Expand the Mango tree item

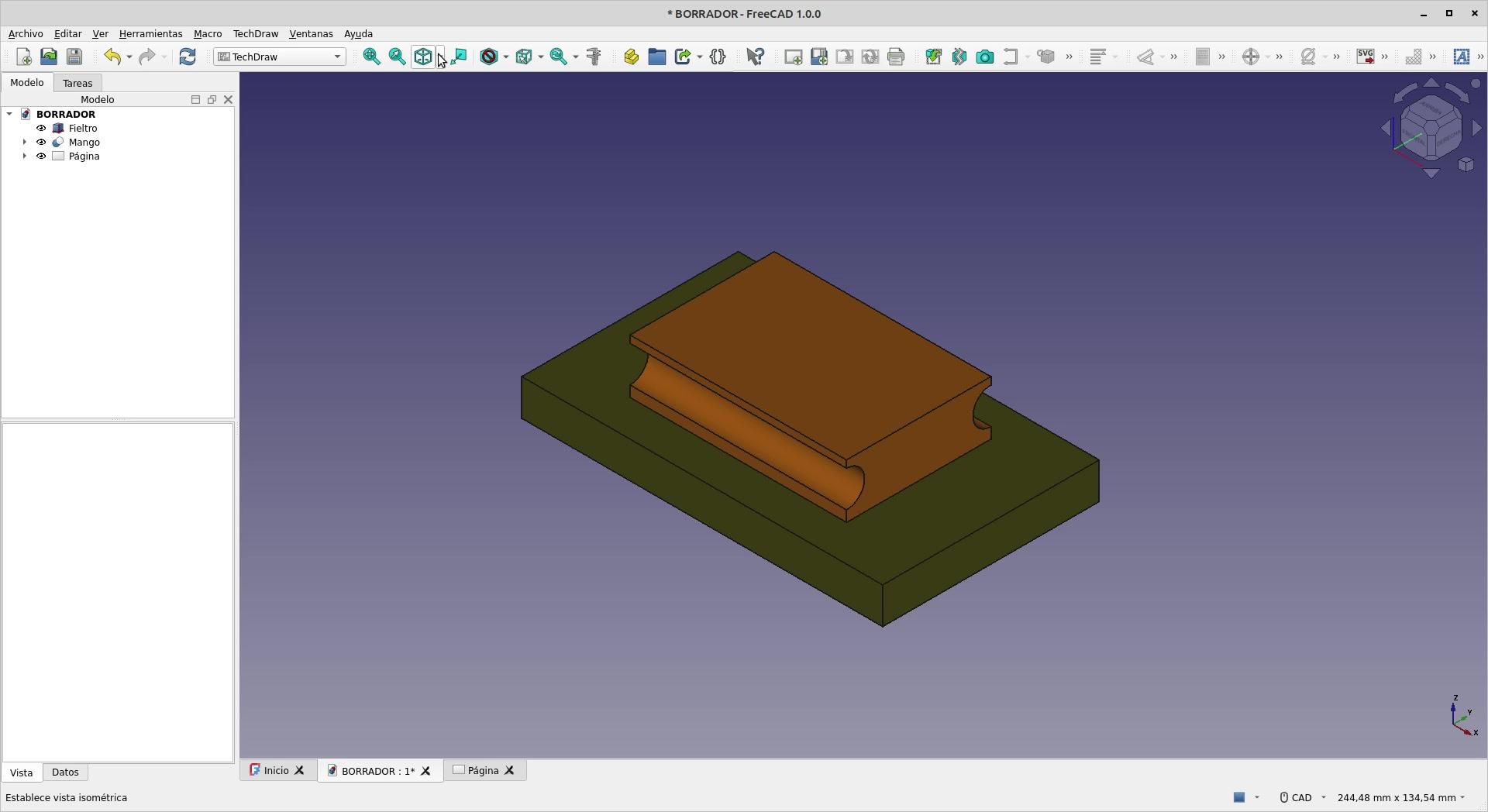(x=25, y=143)
